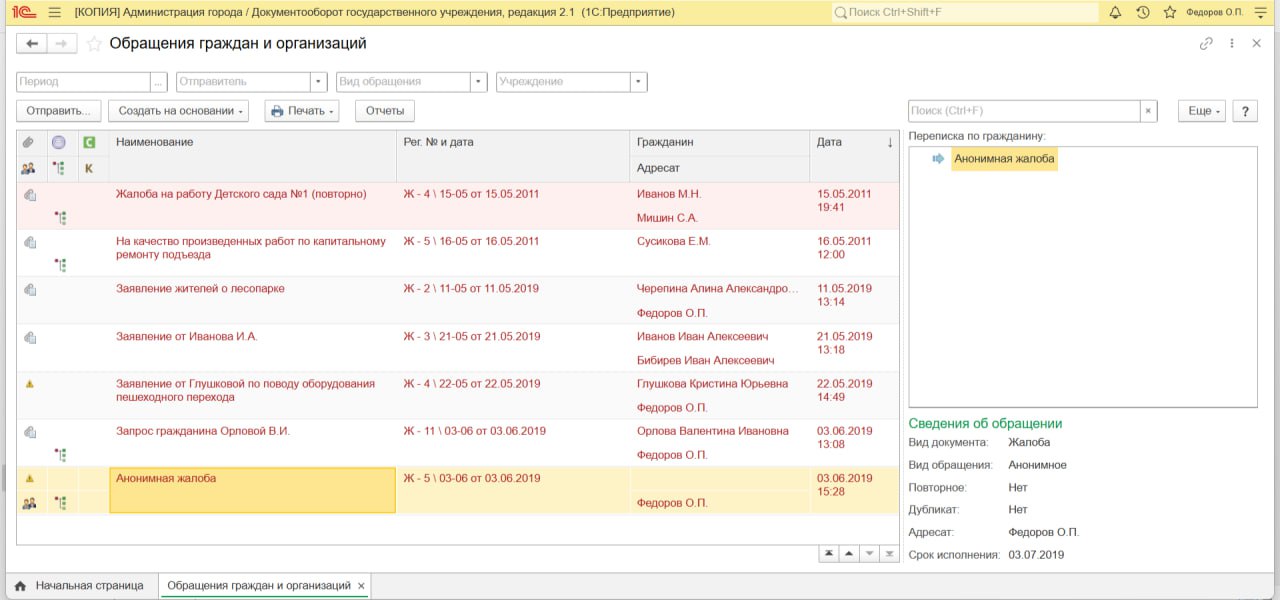Go forward with the right arrow
Image resolution: width=1280 pixels, height=600 pixels.
(61, 44)
